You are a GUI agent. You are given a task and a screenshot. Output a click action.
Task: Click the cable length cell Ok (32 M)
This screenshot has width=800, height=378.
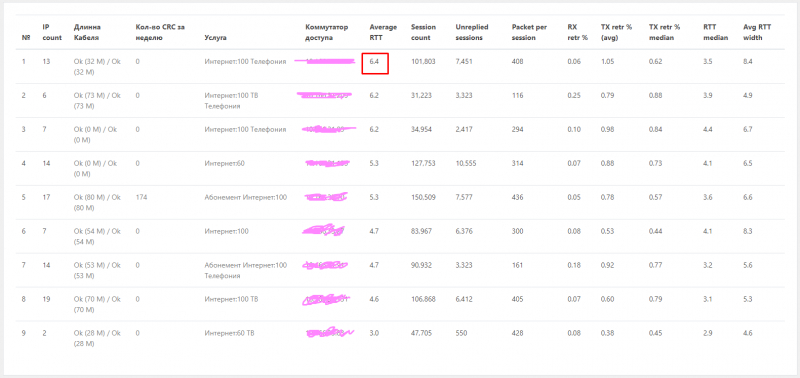click(97, 67)
